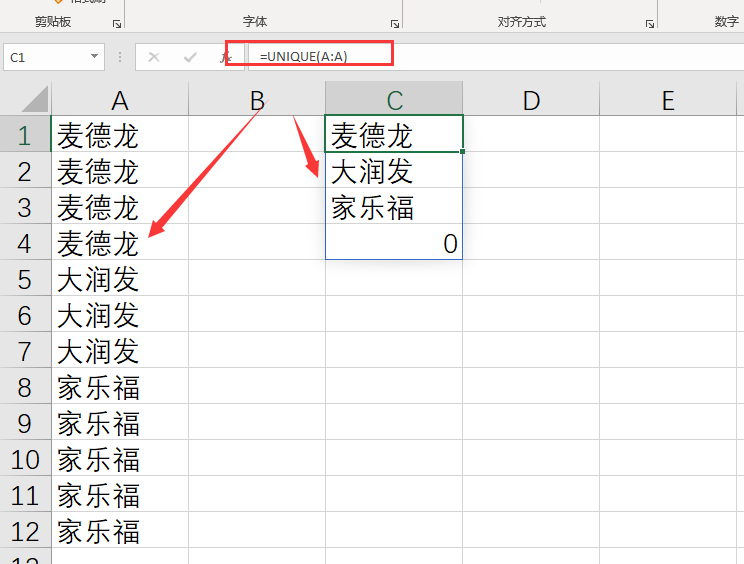Select row 8 header

(25, 386)
